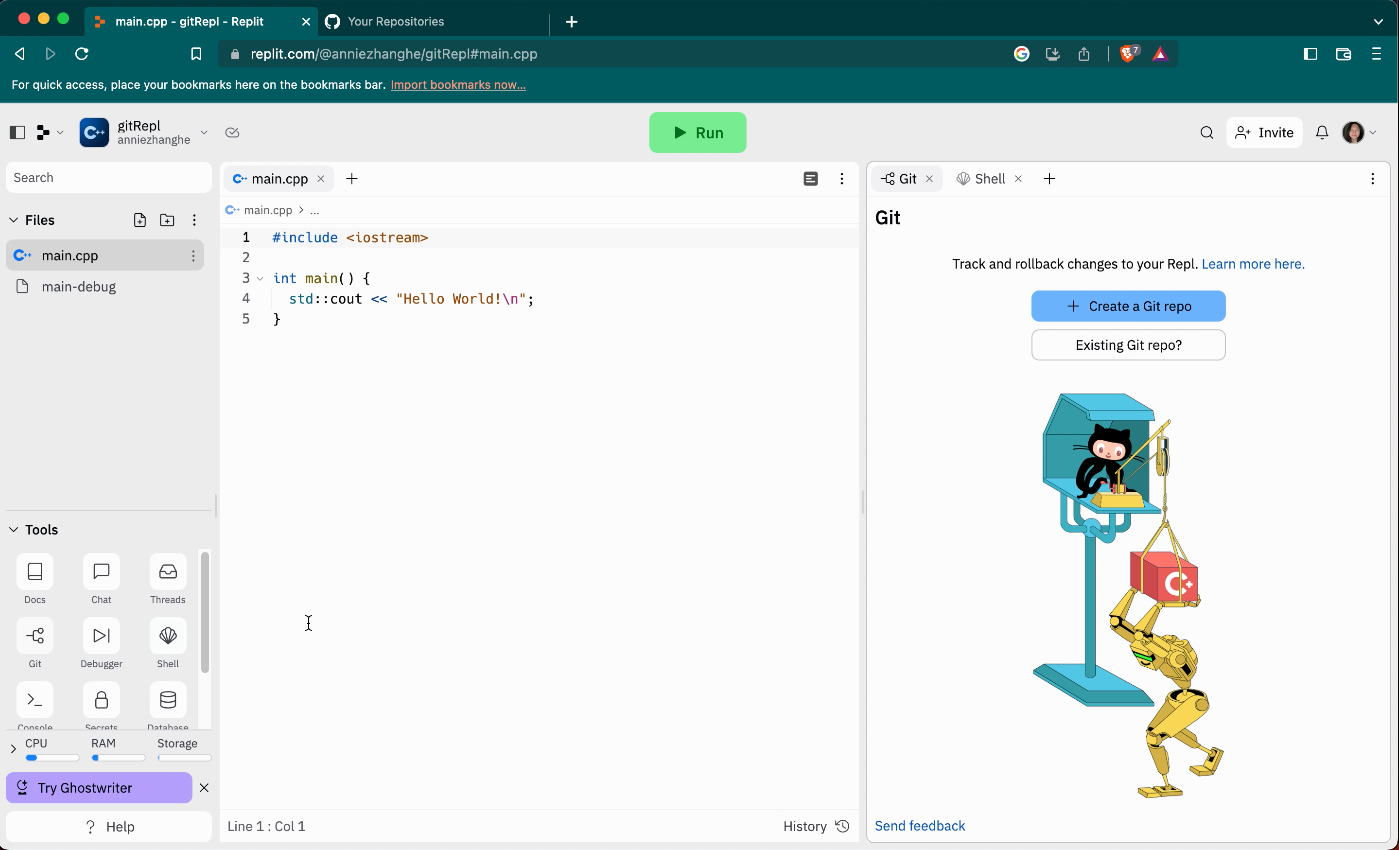Select the Chat tool

(x=101, y=578)
